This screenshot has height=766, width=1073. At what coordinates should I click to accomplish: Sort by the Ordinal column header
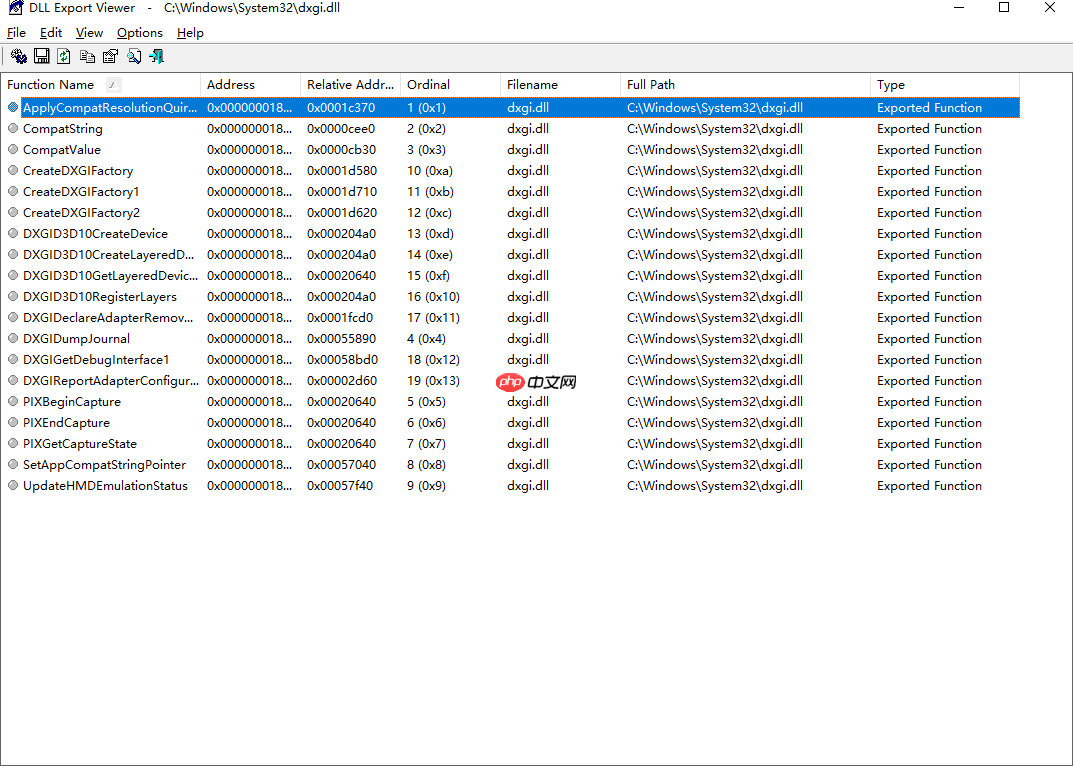coord(450,85)
